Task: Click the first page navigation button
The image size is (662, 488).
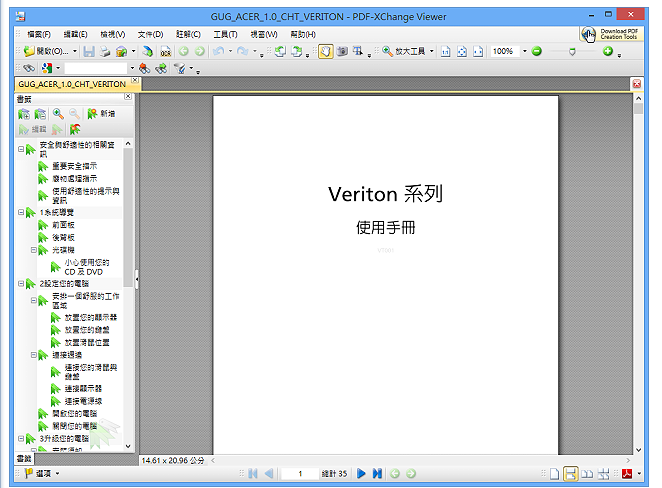Action: 253,474
